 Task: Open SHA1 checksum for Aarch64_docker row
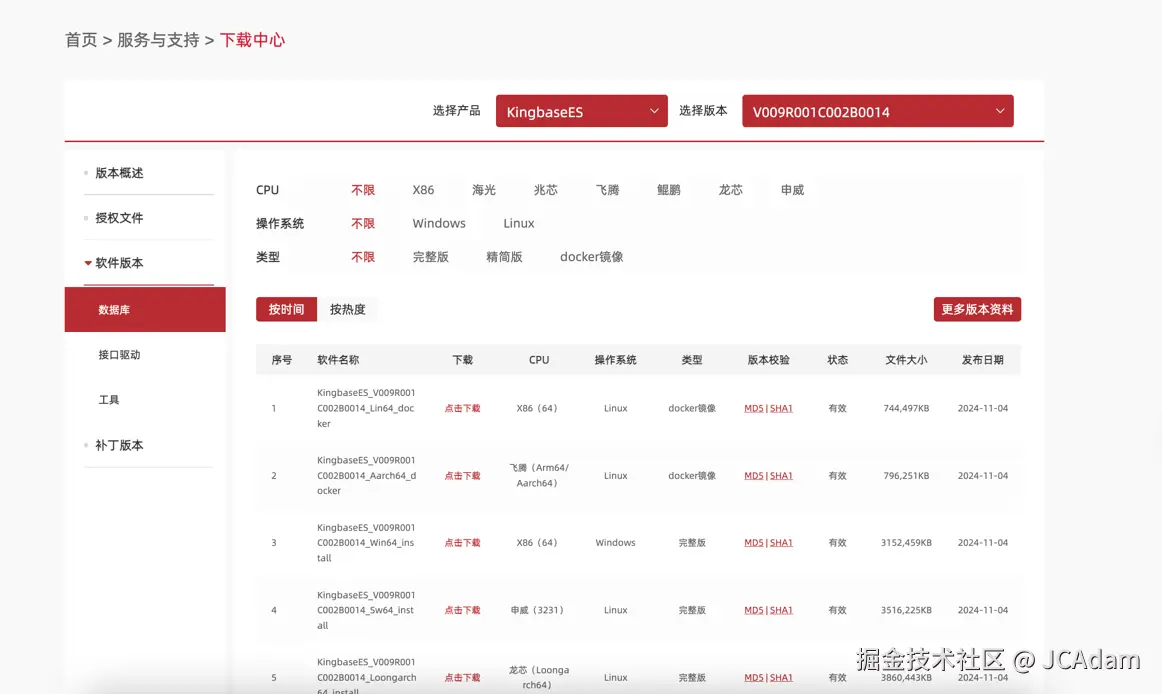781,476
